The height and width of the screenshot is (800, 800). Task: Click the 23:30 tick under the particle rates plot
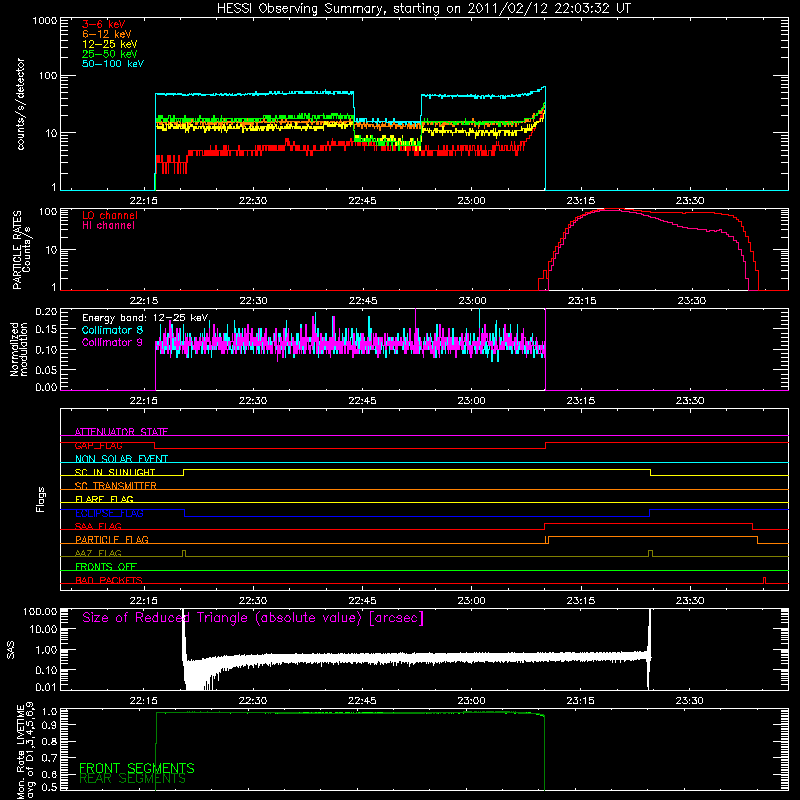(691, 301)
